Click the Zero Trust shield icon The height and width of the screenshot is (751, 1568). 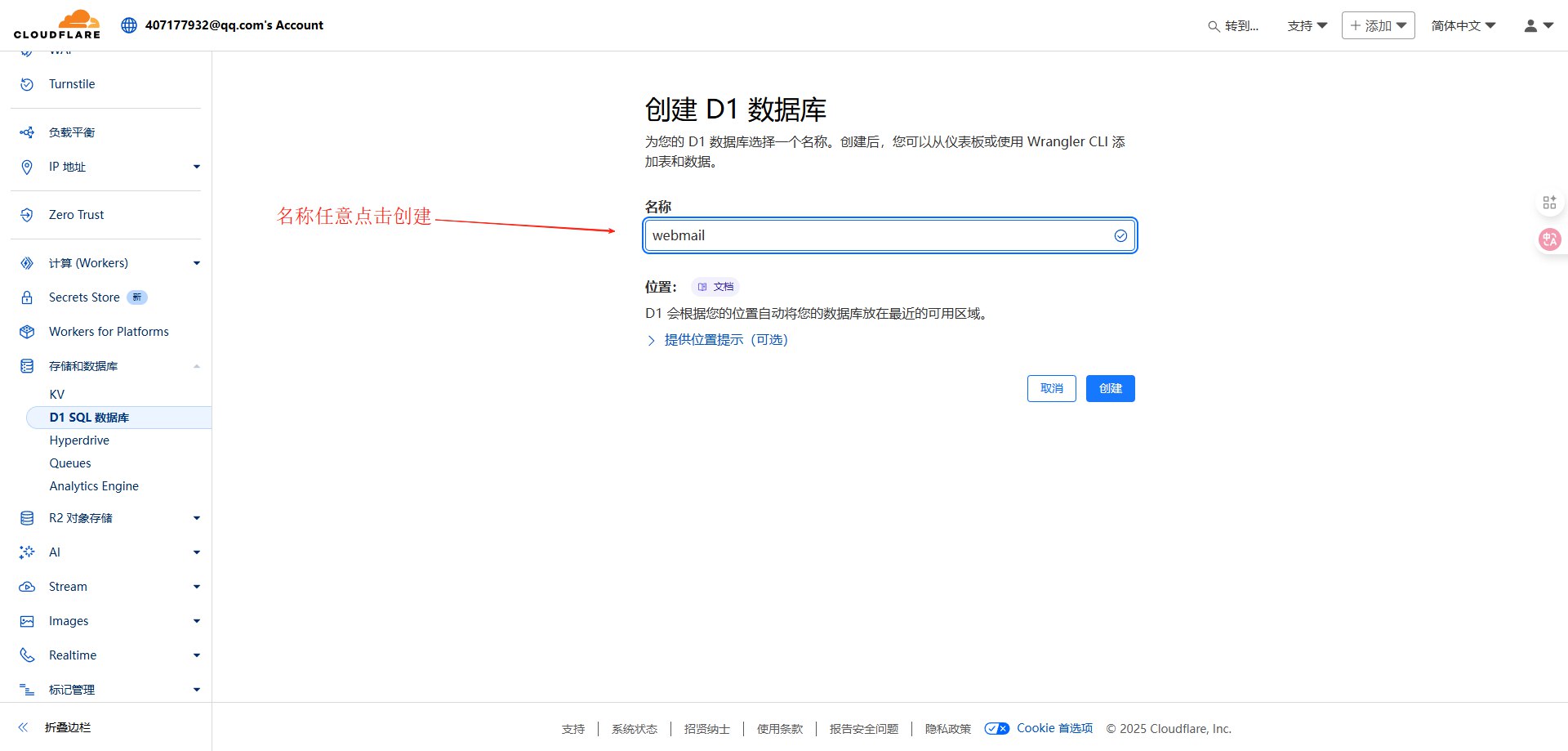26,214
